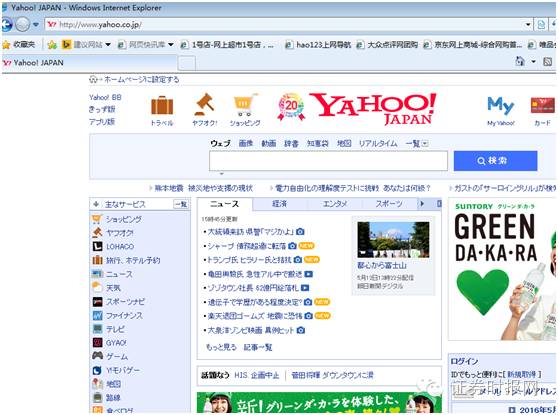The image size is (558, 415).
Task: Click the 一覧 button in 主なサービス header
Action: pos(181,204)
